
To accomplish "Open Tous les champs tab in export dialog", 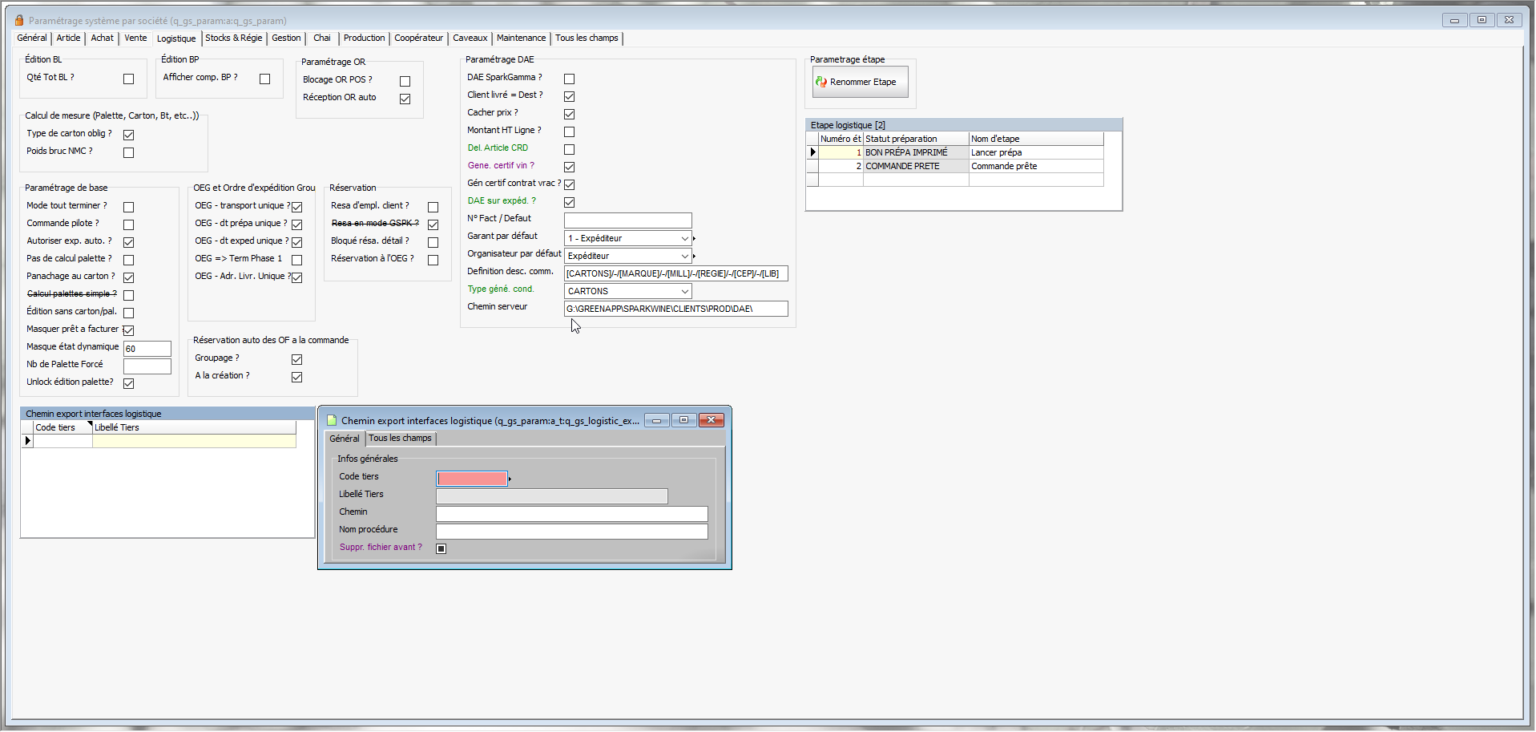I will pos(400,439).
